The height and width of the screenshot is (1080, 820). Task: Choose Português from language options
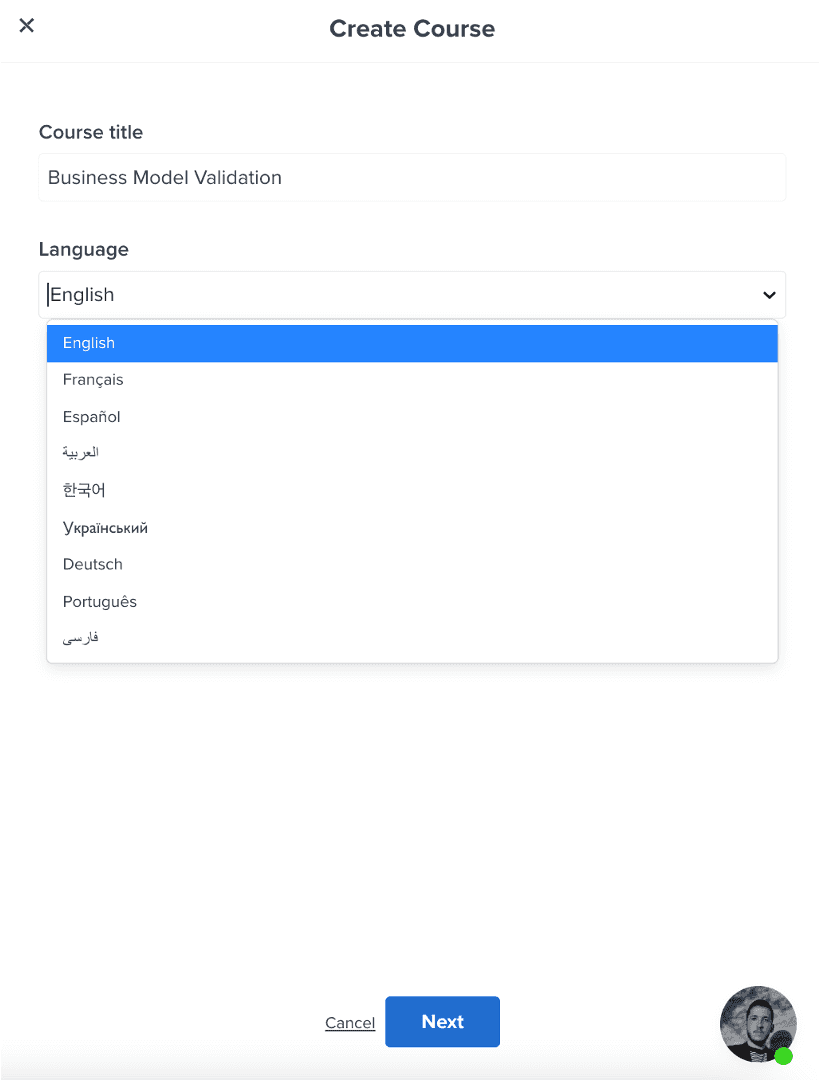(x=100, y=602)
